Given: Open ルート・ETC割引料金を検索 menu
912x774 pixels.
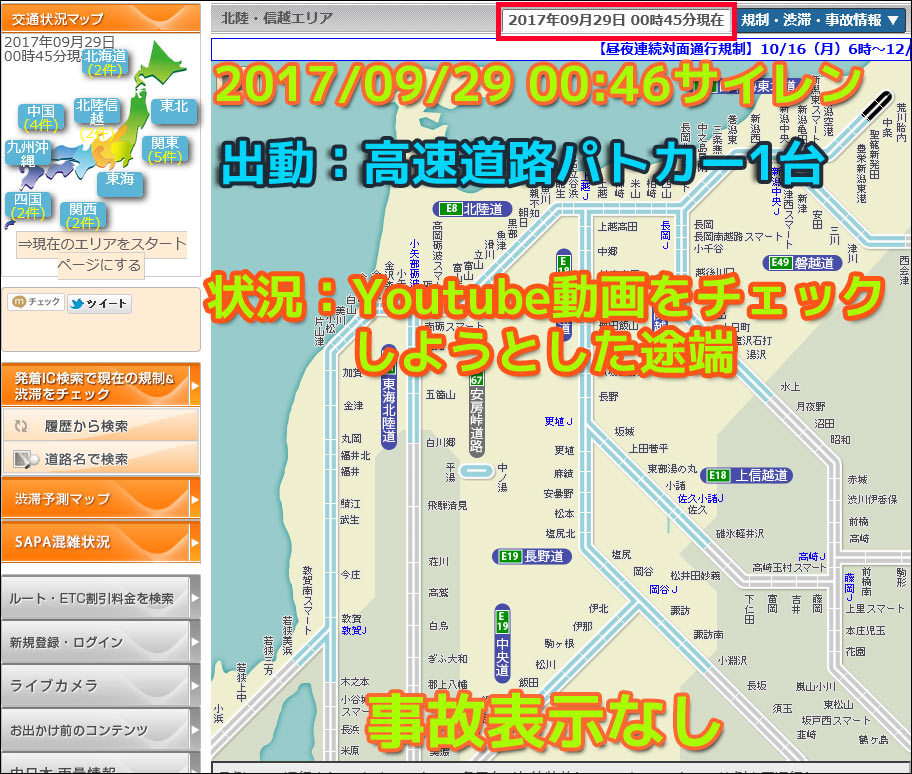Looking at the screenshot, I should coord(101,598).
